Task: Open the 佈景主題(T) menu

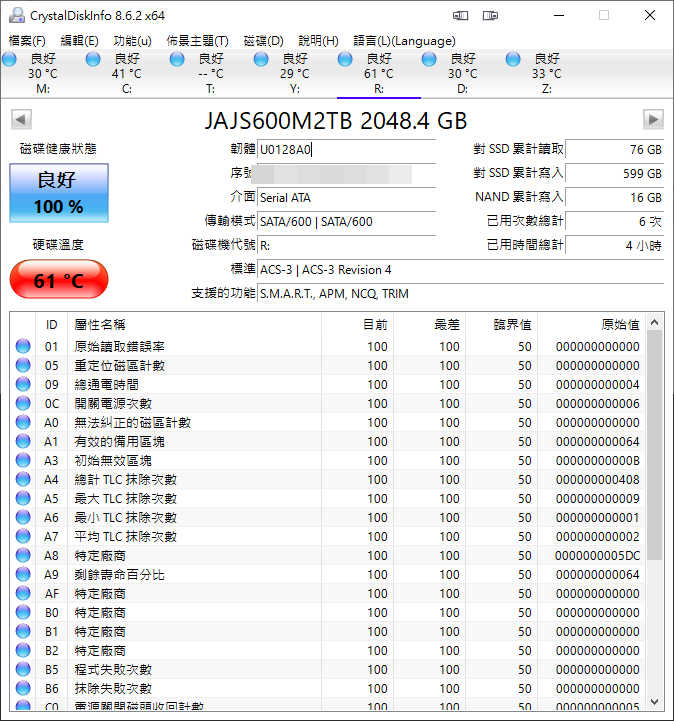Action: 197,41
